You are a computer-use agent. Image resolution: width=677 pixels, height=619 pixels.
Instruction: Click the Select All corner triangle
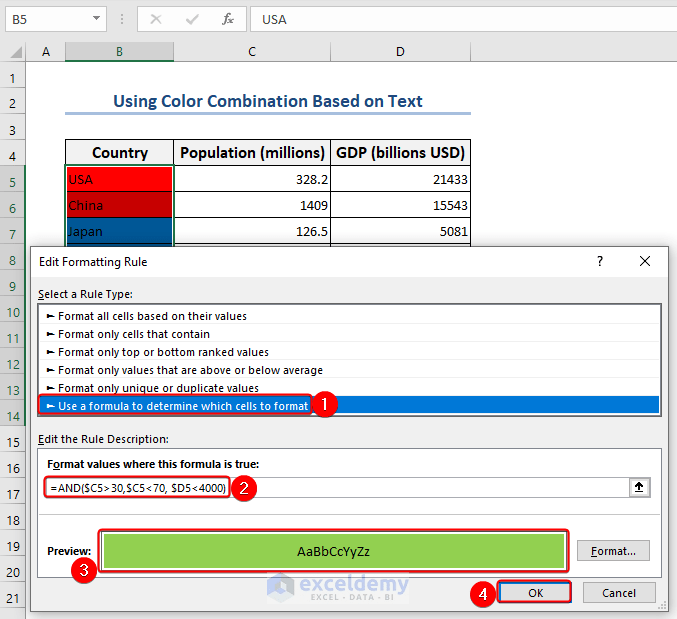tap(16, 52)
